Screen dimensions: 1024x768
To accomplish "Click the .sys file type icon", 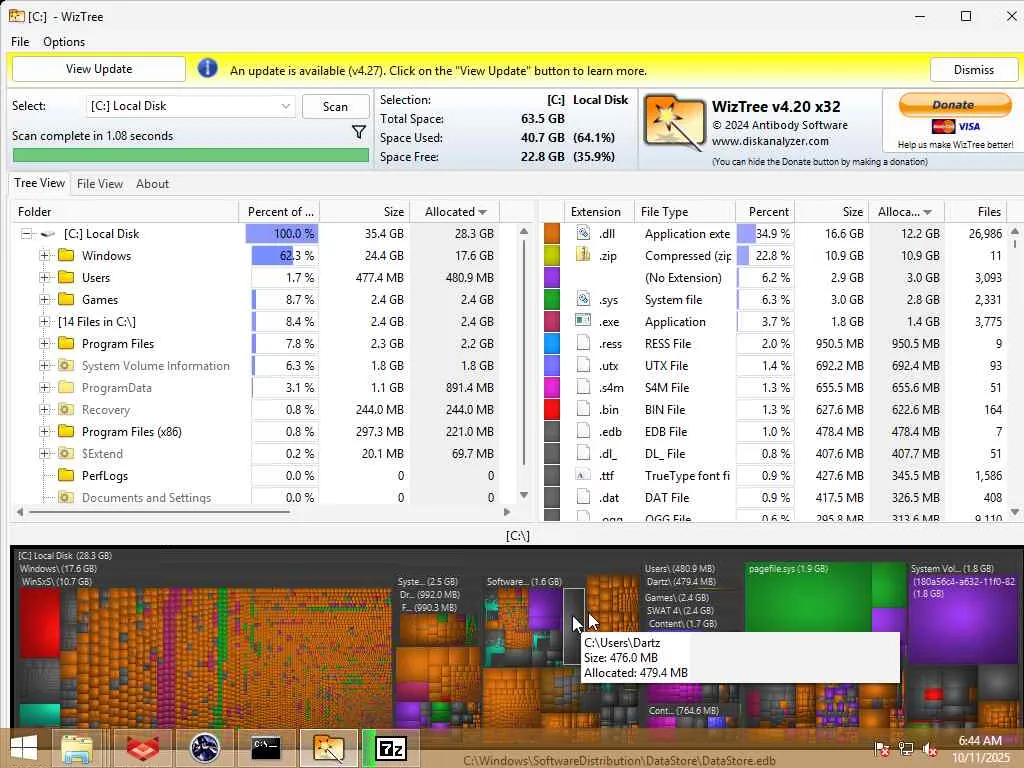I will click(583, 299).
